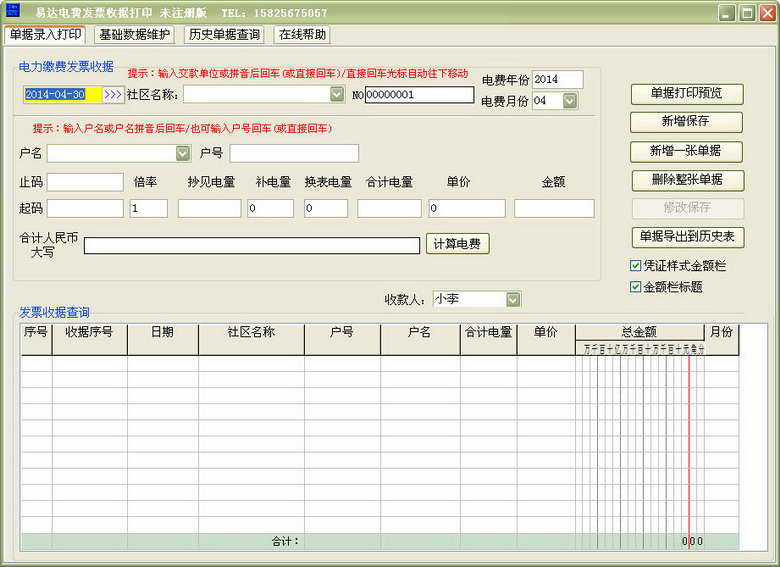Expand the 户名 combo box
This screenshot has height=567, width=780.
[183, 153]
